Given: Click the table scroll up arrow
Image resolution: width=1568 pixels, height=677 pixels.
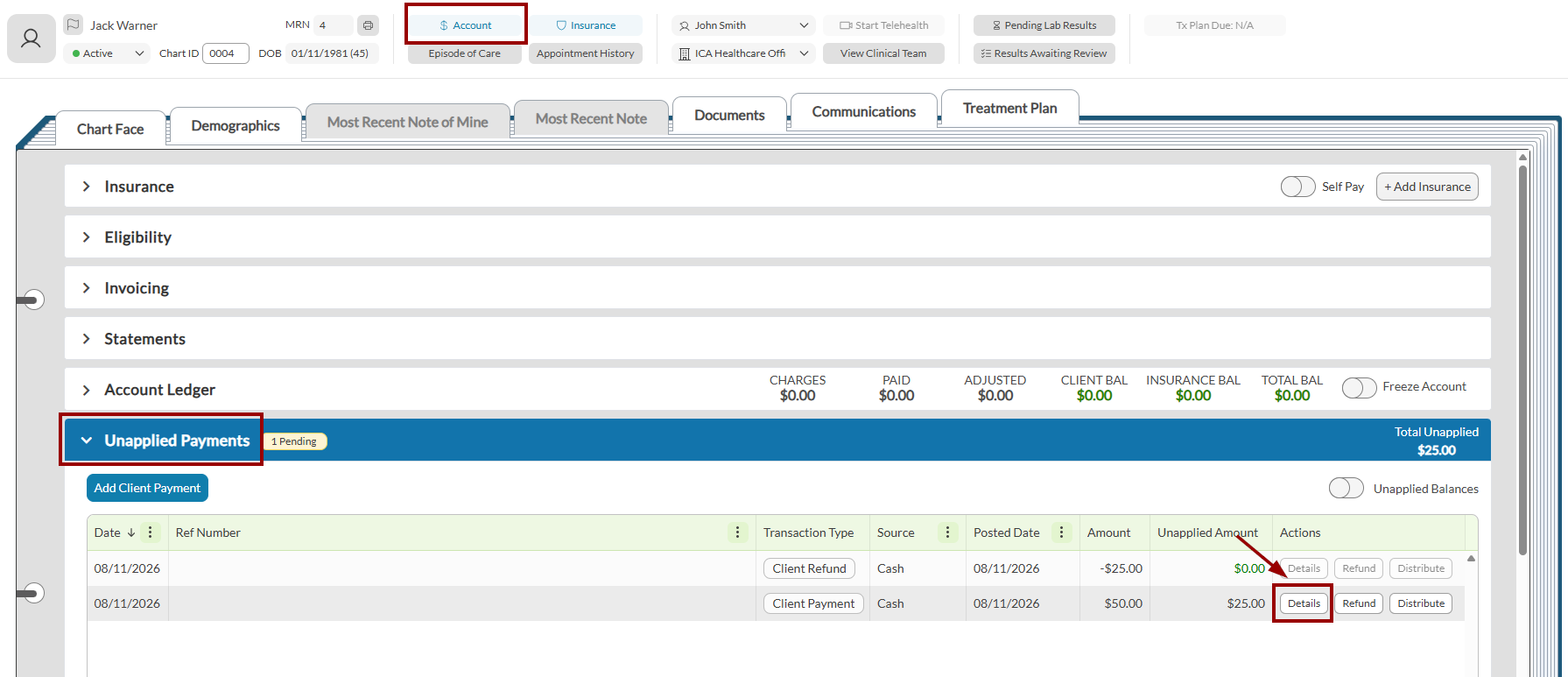Looking at the screenshot, I should [1471, 559].
